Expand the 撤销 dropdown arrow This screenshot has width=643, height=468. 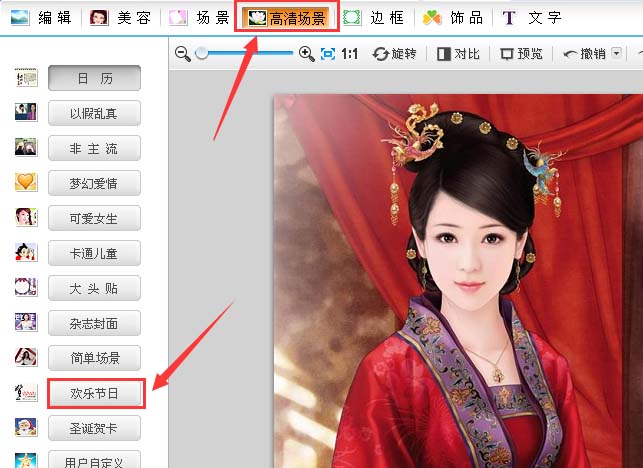pos(616,53)
